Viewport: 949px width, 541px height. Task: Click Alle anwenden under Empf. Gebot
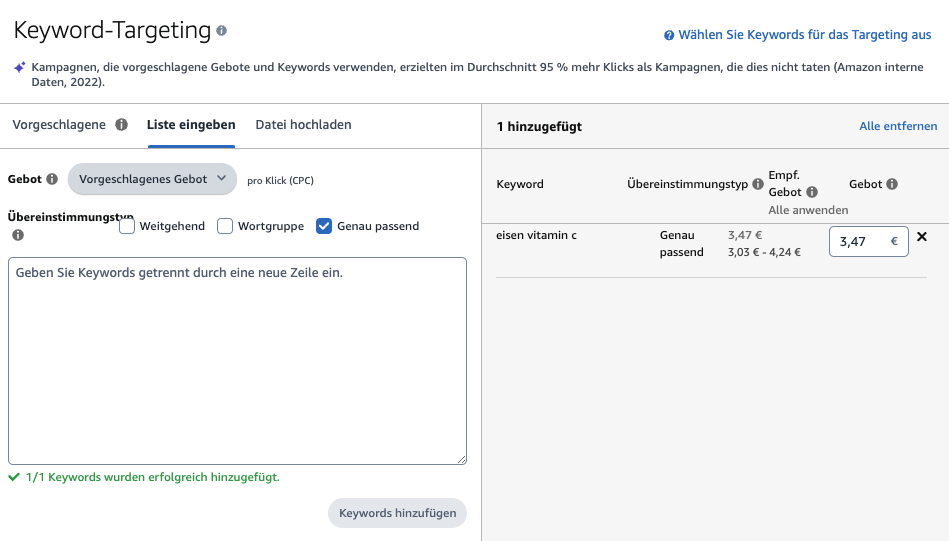tap(808, 210)
